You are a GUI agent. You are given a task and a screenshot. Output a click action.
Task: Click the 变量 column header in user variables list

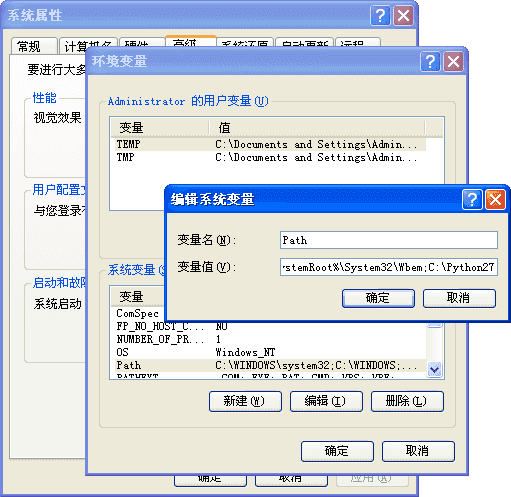[160, 127]
